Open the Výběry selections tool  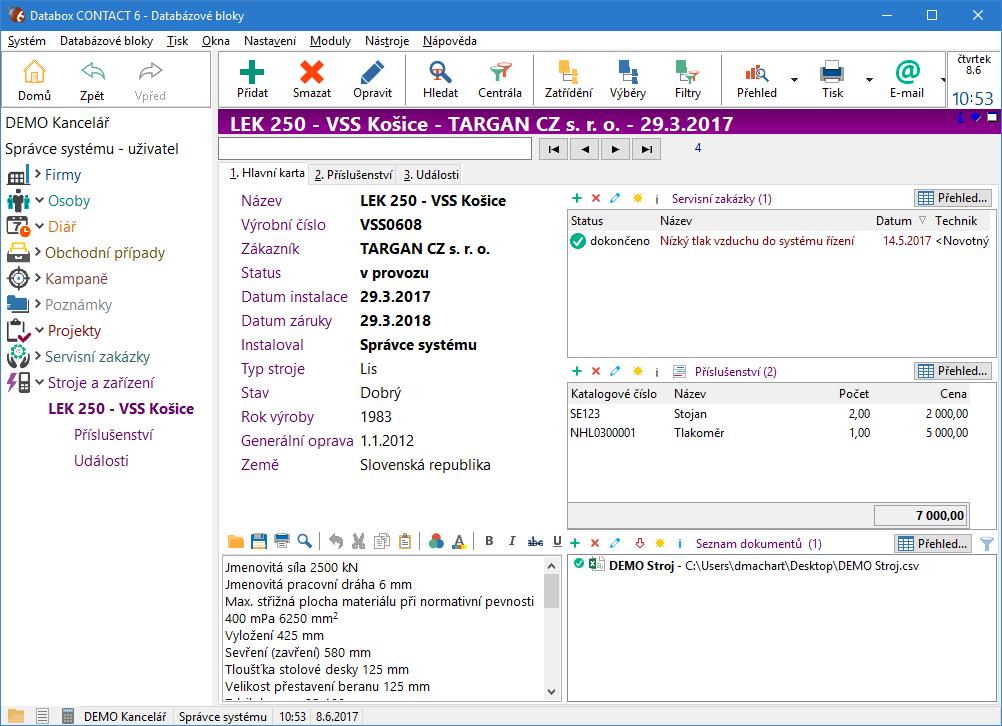pos(628,79)
